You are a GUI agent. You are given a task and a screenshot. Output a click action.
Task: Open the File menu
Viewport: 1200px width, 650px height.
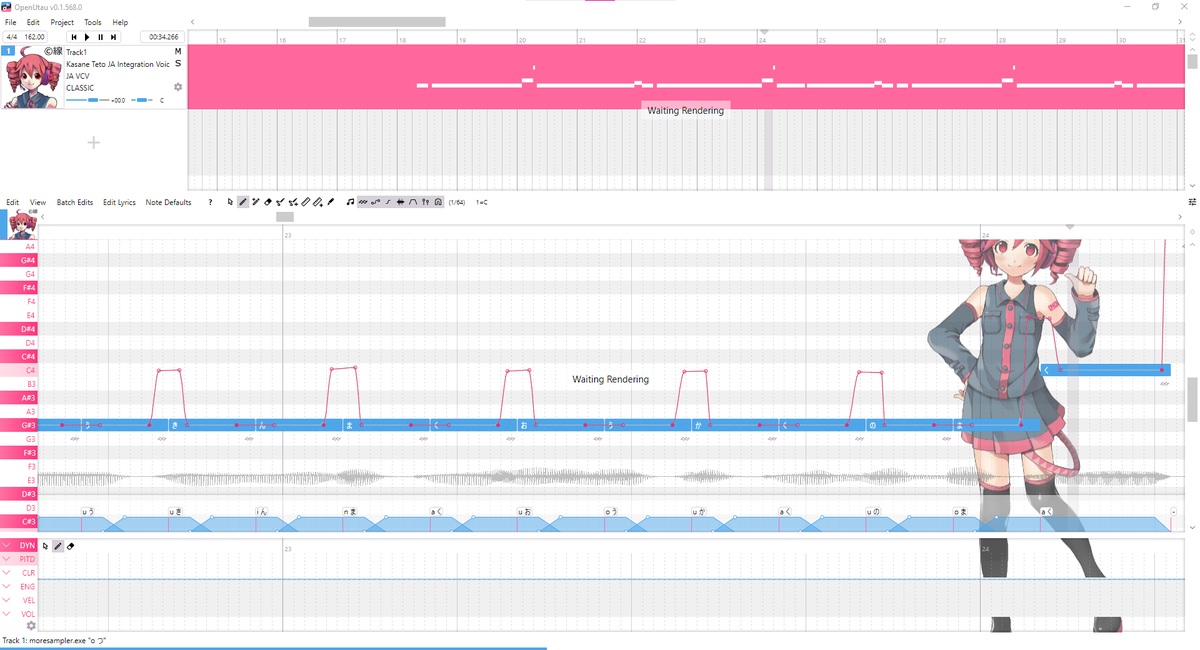tap(10, 22)
